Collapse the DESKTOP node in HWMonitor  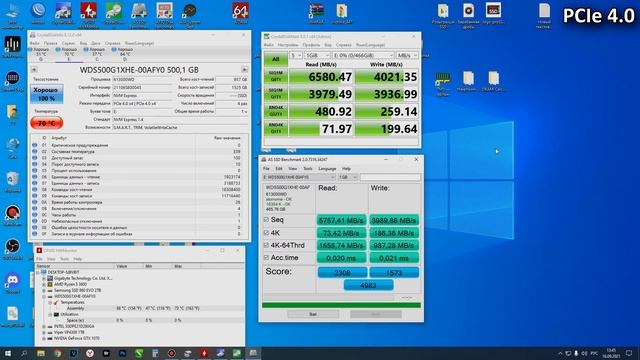(x=38, y=272)
